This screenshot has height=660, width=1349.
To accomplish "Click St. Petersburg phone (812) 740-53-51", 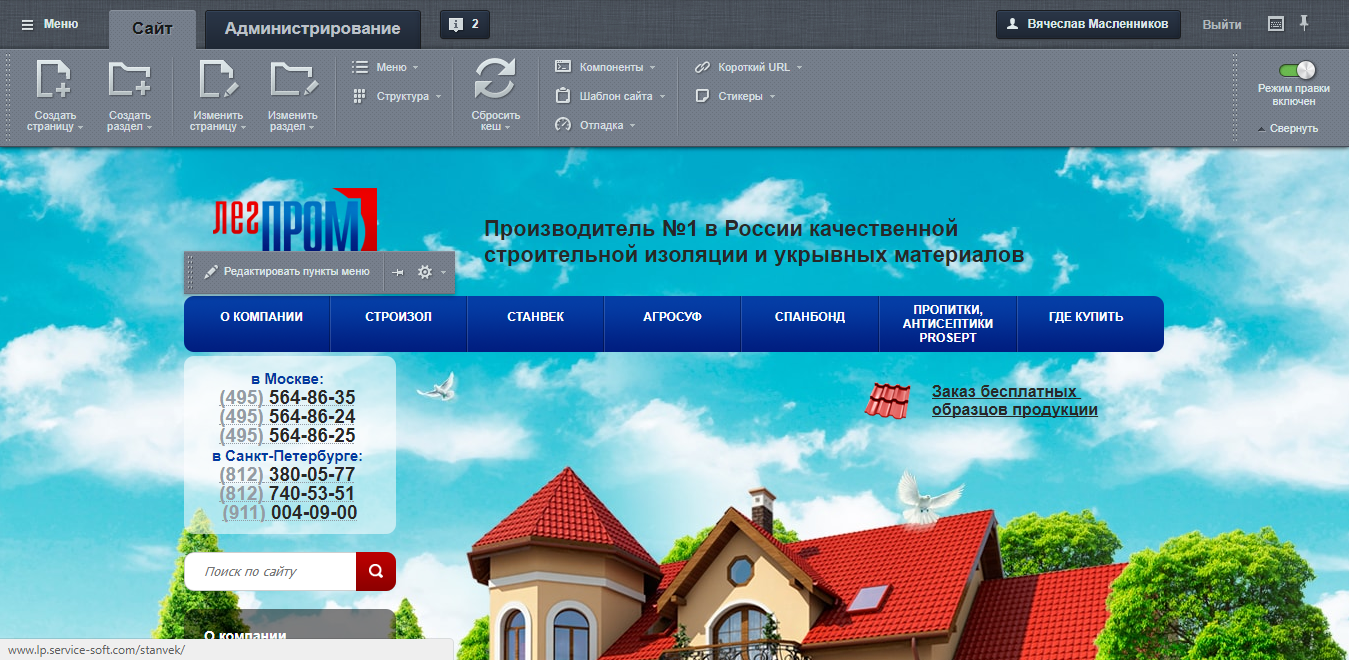I will [288, 493].
